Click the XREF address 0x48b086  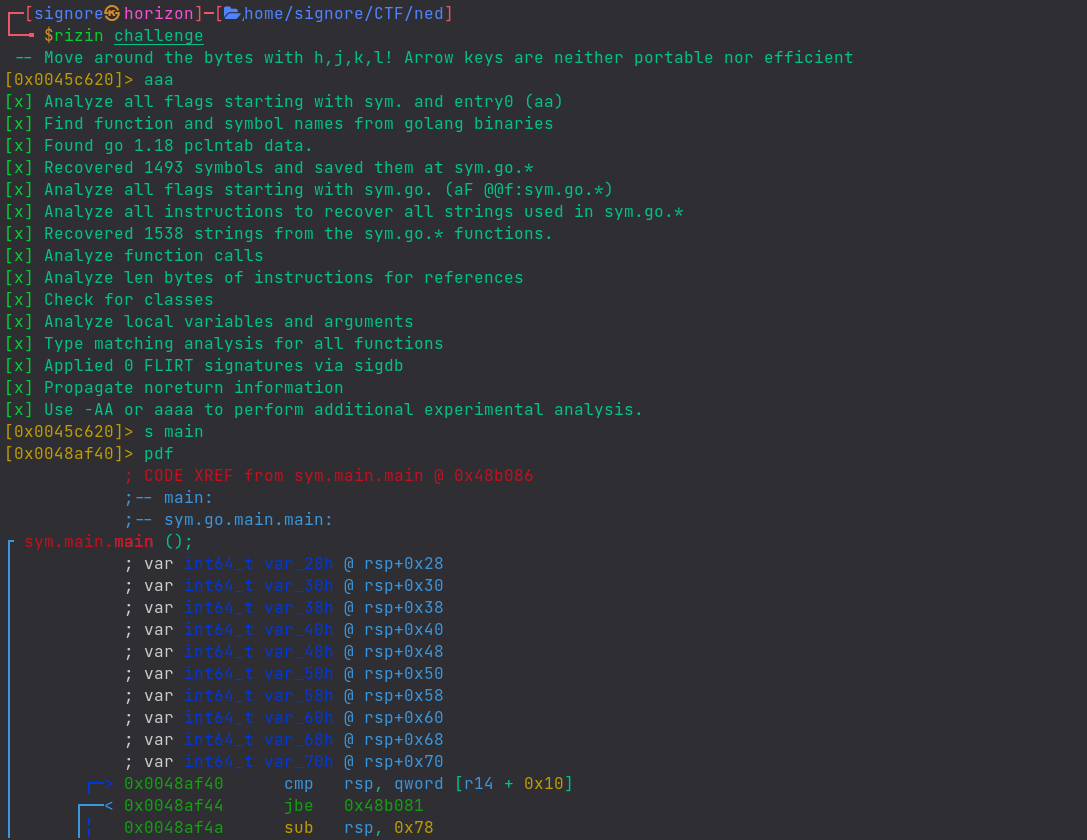[x=493, y=476]
